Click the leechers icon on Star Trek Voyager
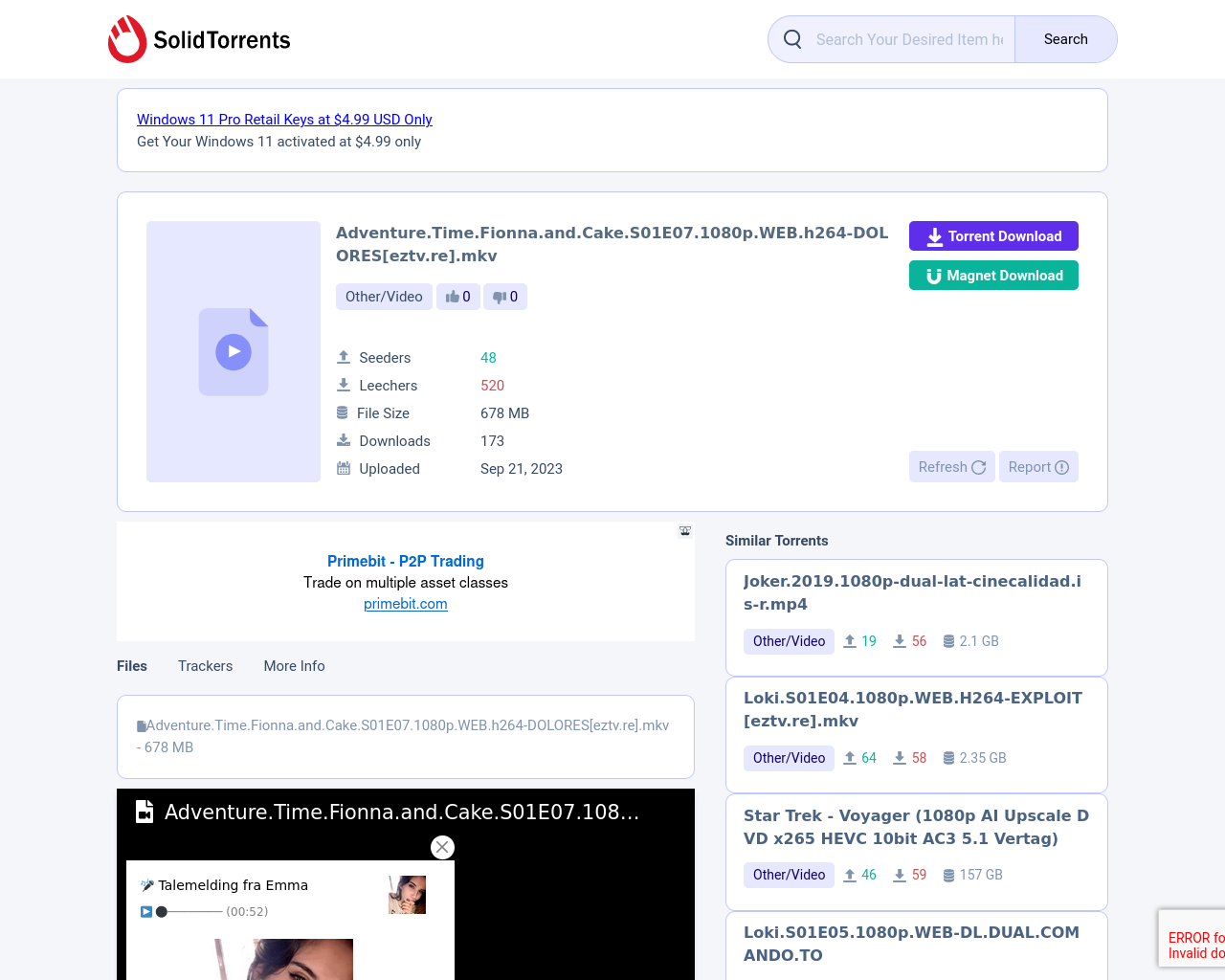 (x=900, y=875)
